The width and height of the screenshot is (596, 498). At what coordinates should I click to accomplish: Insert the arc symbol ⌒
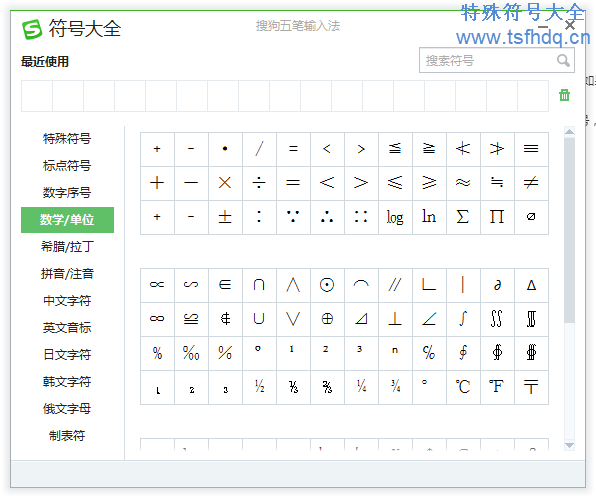pyautogui.click(x=361, y=285)
